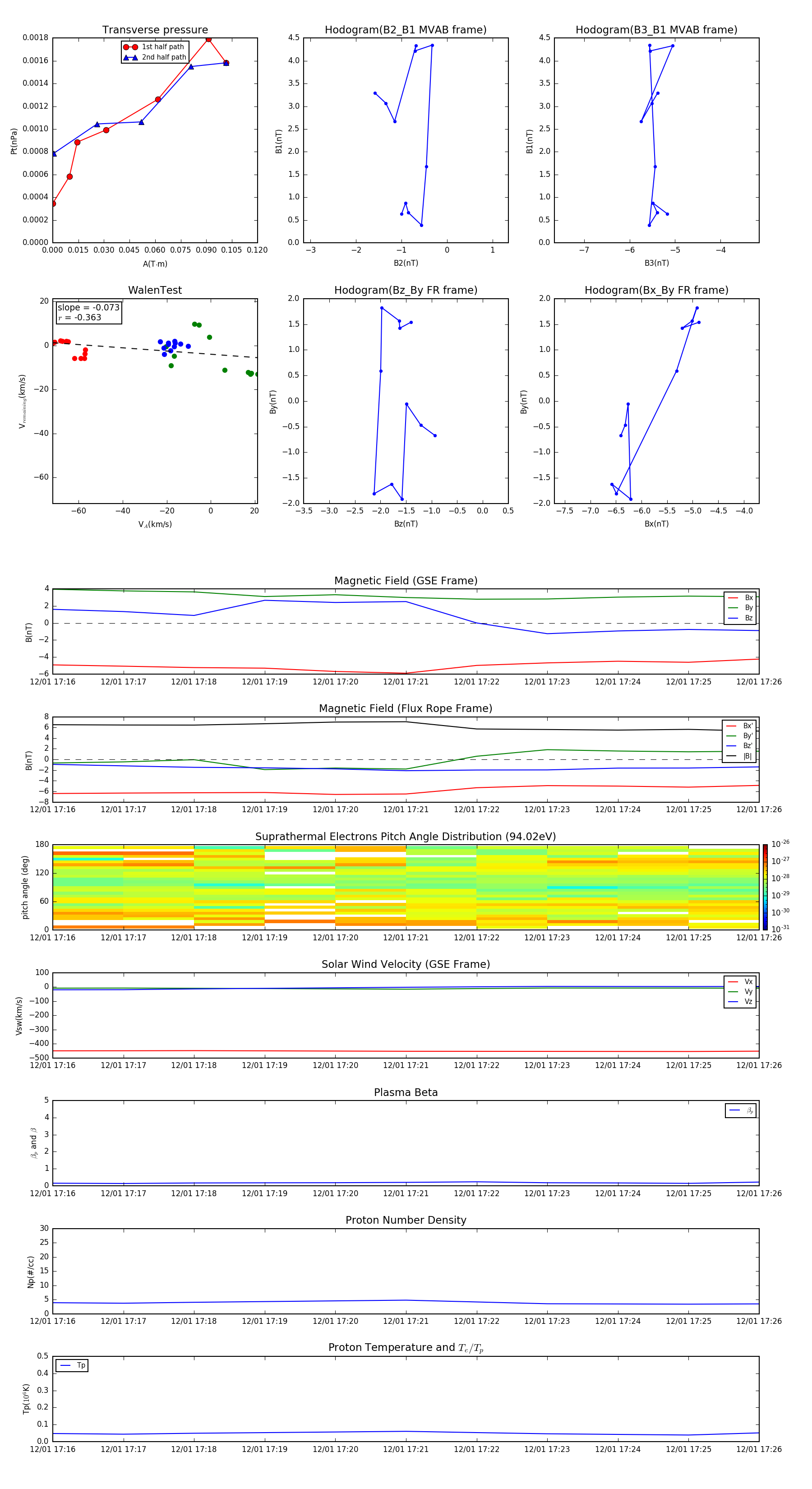
Task: Click the 'Hodogram(B2_B1 MVAB frame)' title
Action: 406,29
